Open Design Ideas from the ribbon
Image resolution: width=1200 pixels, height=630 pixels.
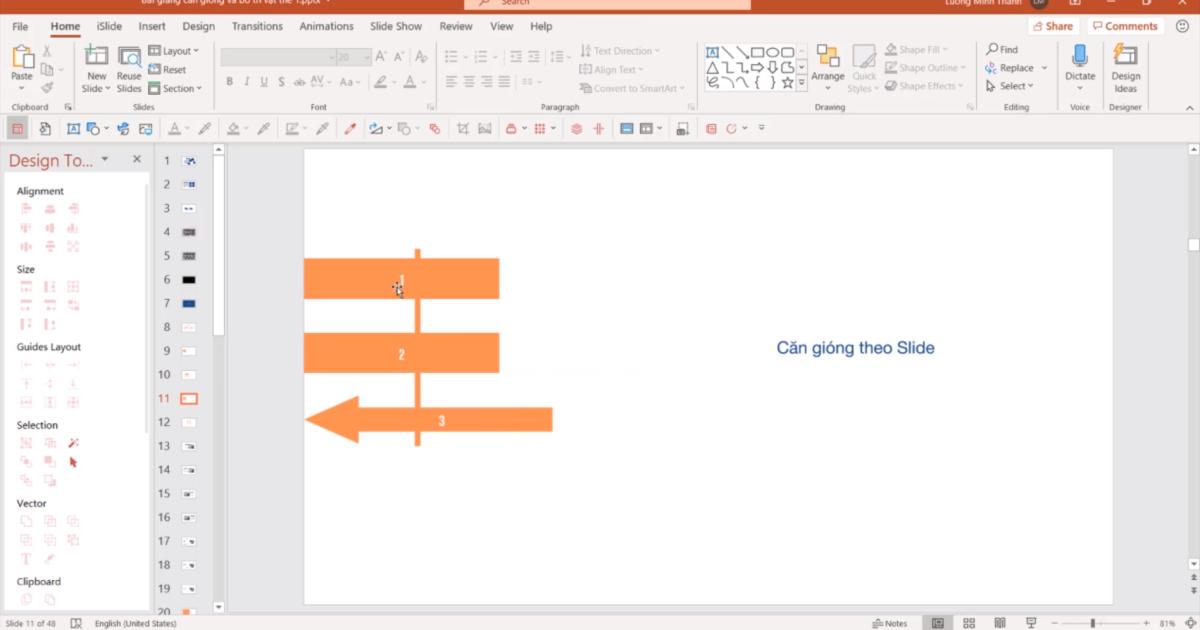click(1125, 69)
